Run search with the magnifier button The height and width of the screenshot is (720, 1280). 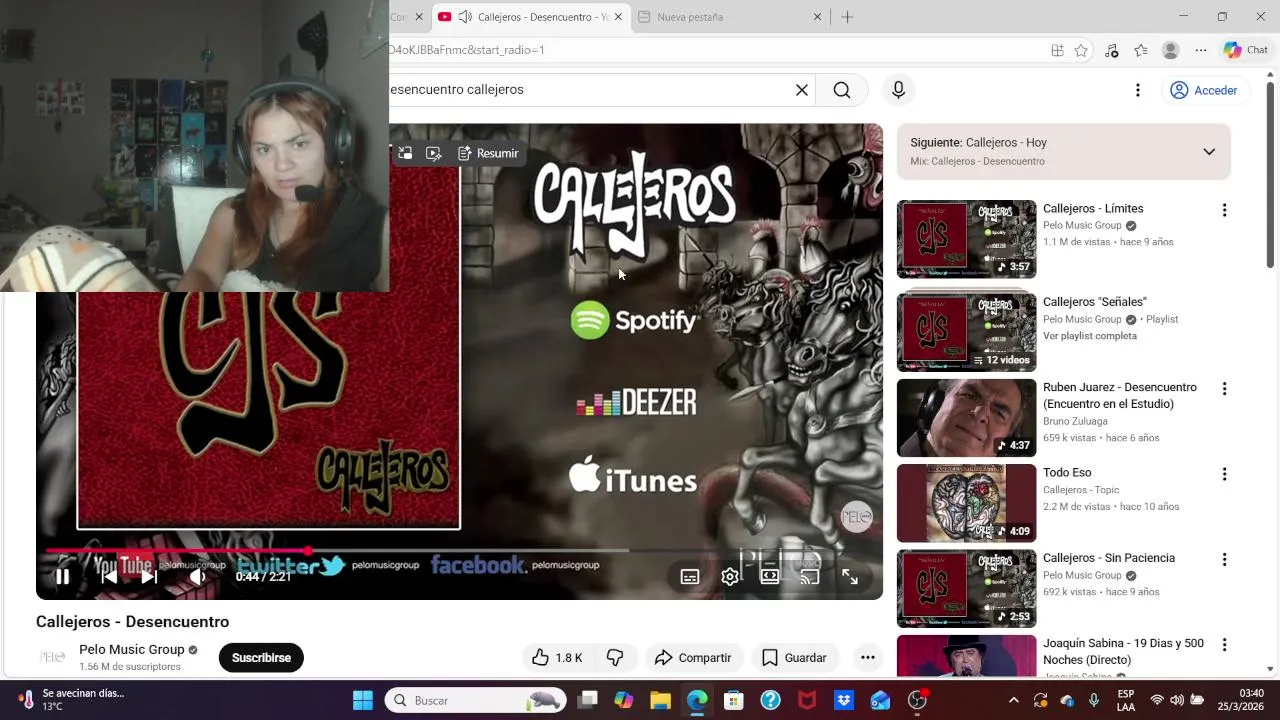tap(842, 90)
